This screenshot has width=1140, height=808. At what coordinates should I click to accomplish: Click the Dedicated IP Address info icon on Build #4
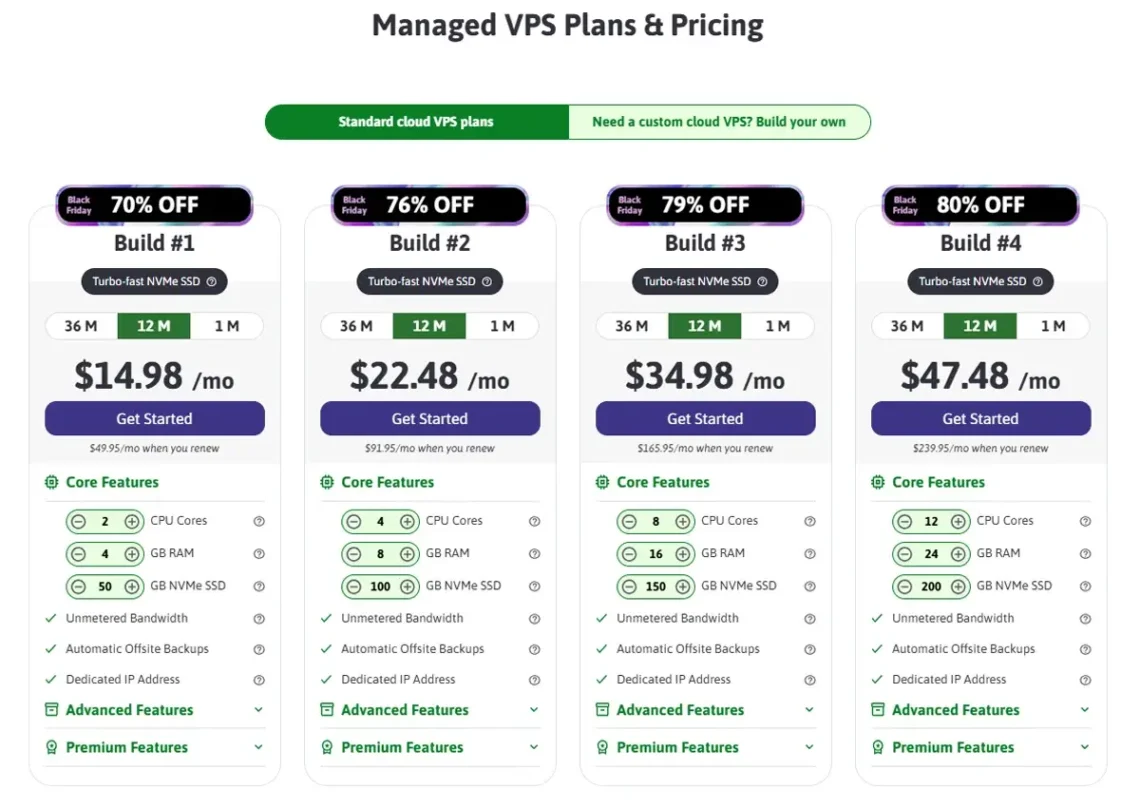coord(1084,679)
